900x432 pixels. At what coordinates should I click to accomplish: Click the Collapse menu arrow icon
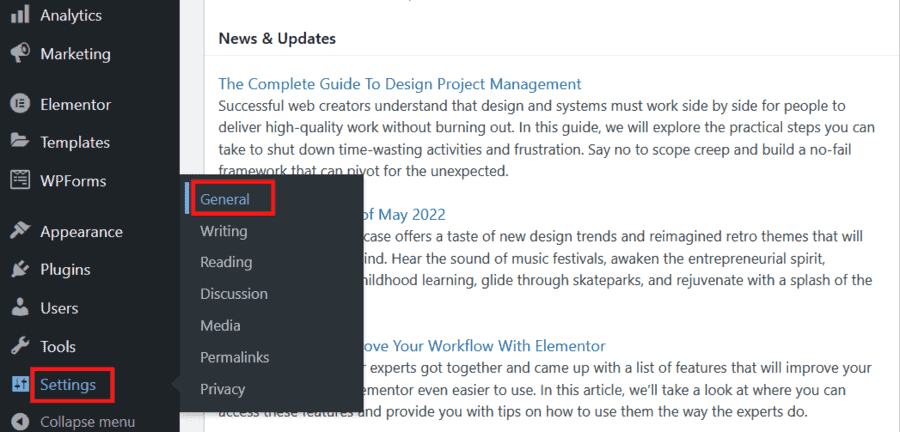[x=20, y=422]
